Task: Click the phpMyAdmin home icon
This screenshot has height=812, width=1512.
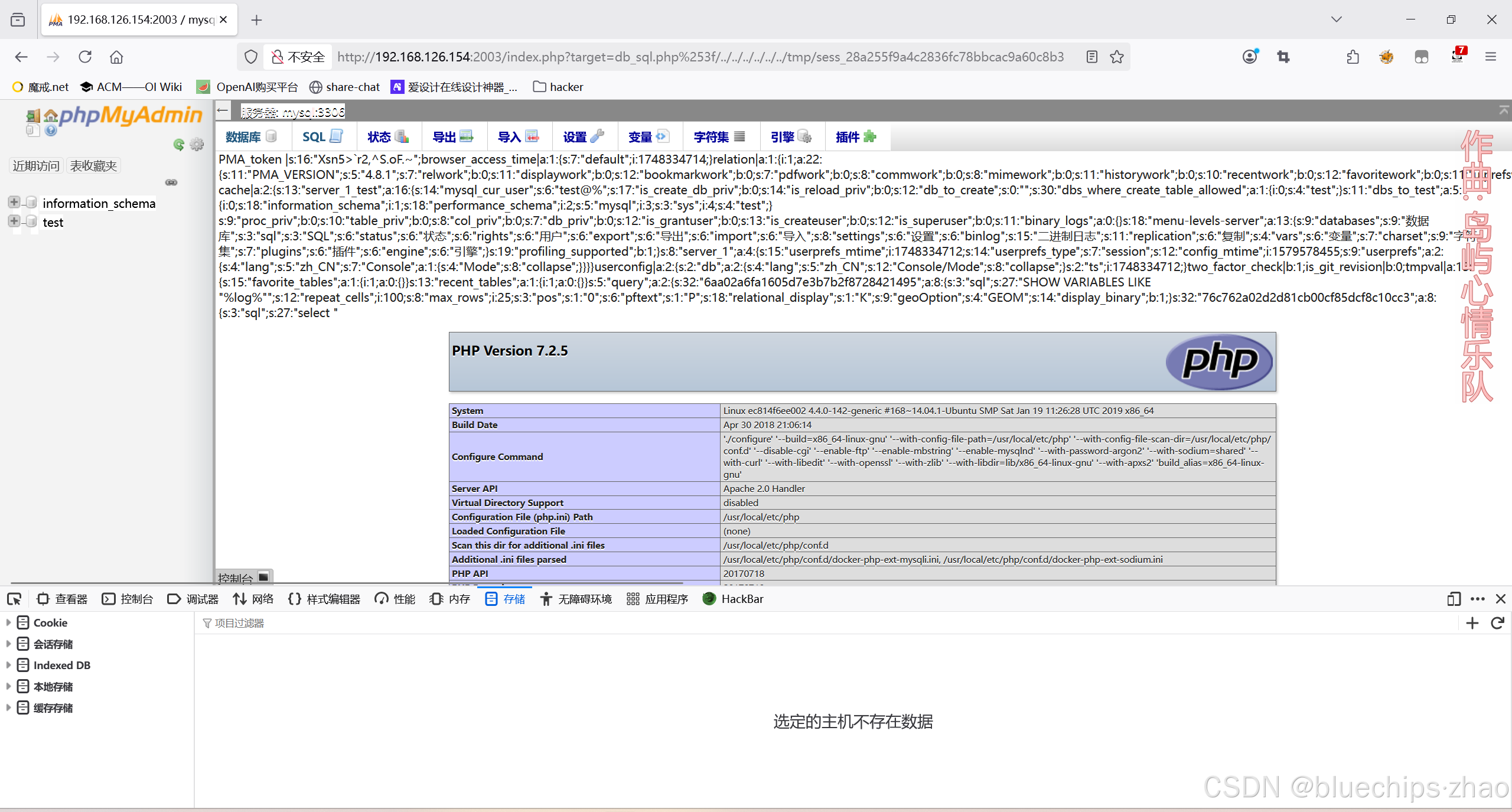Action: tap(51, 116)
